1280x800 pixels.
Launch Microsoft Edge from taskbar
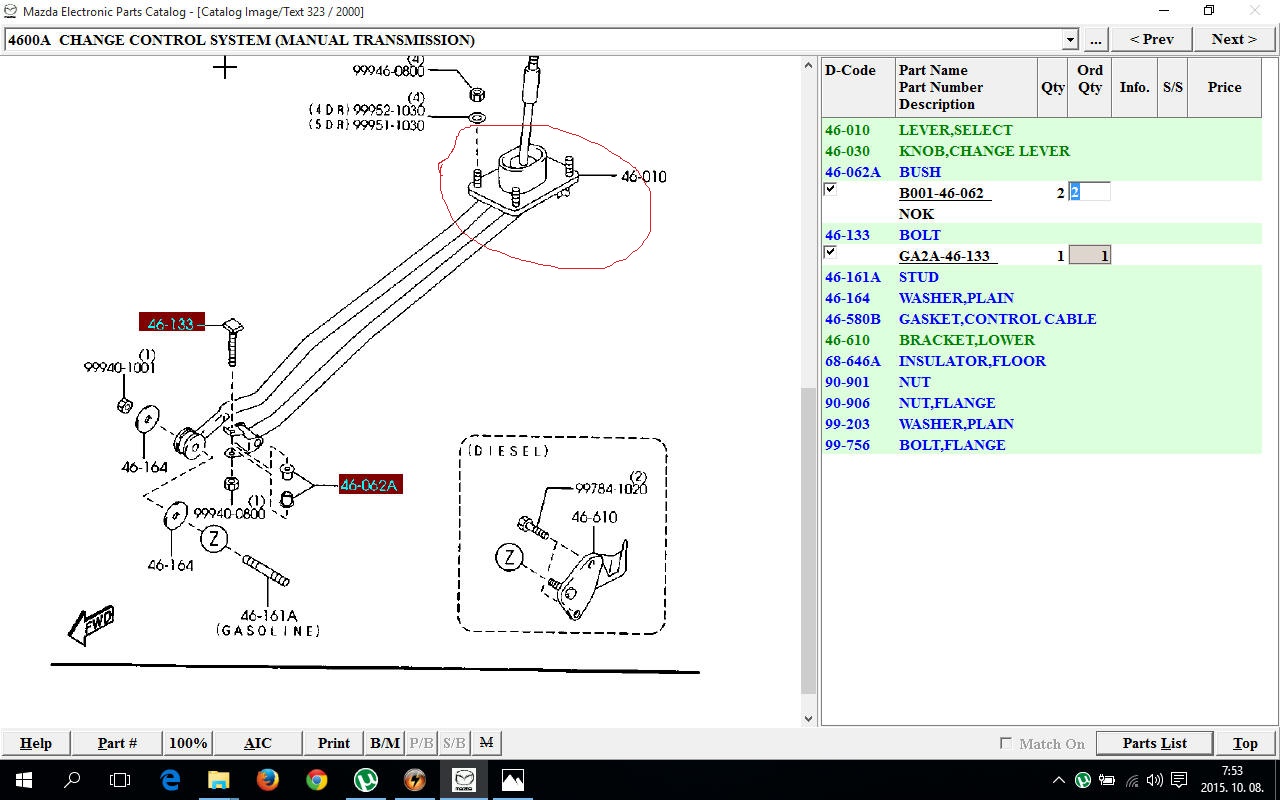click(170, 780)
